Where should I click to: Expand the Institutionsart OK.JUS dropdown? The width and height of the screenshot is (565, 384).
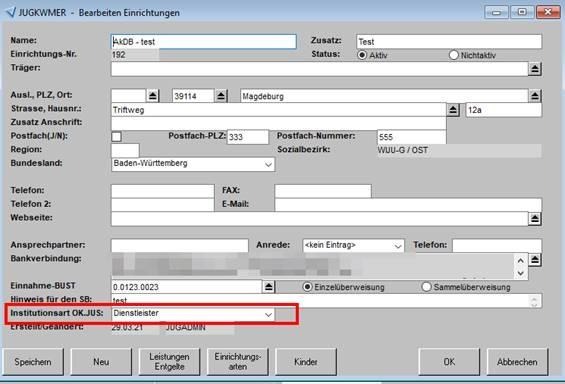268,314
